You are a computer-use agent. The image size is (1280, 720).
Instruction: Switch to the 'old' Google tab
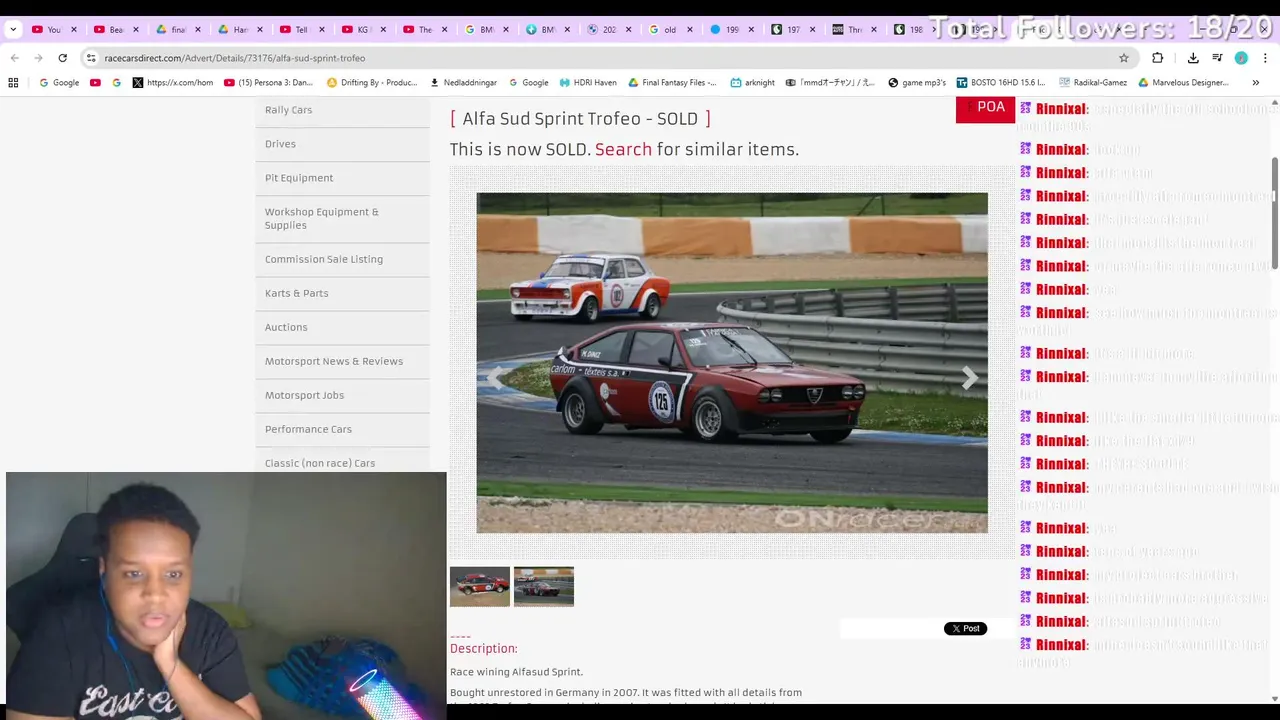(663, 30)
